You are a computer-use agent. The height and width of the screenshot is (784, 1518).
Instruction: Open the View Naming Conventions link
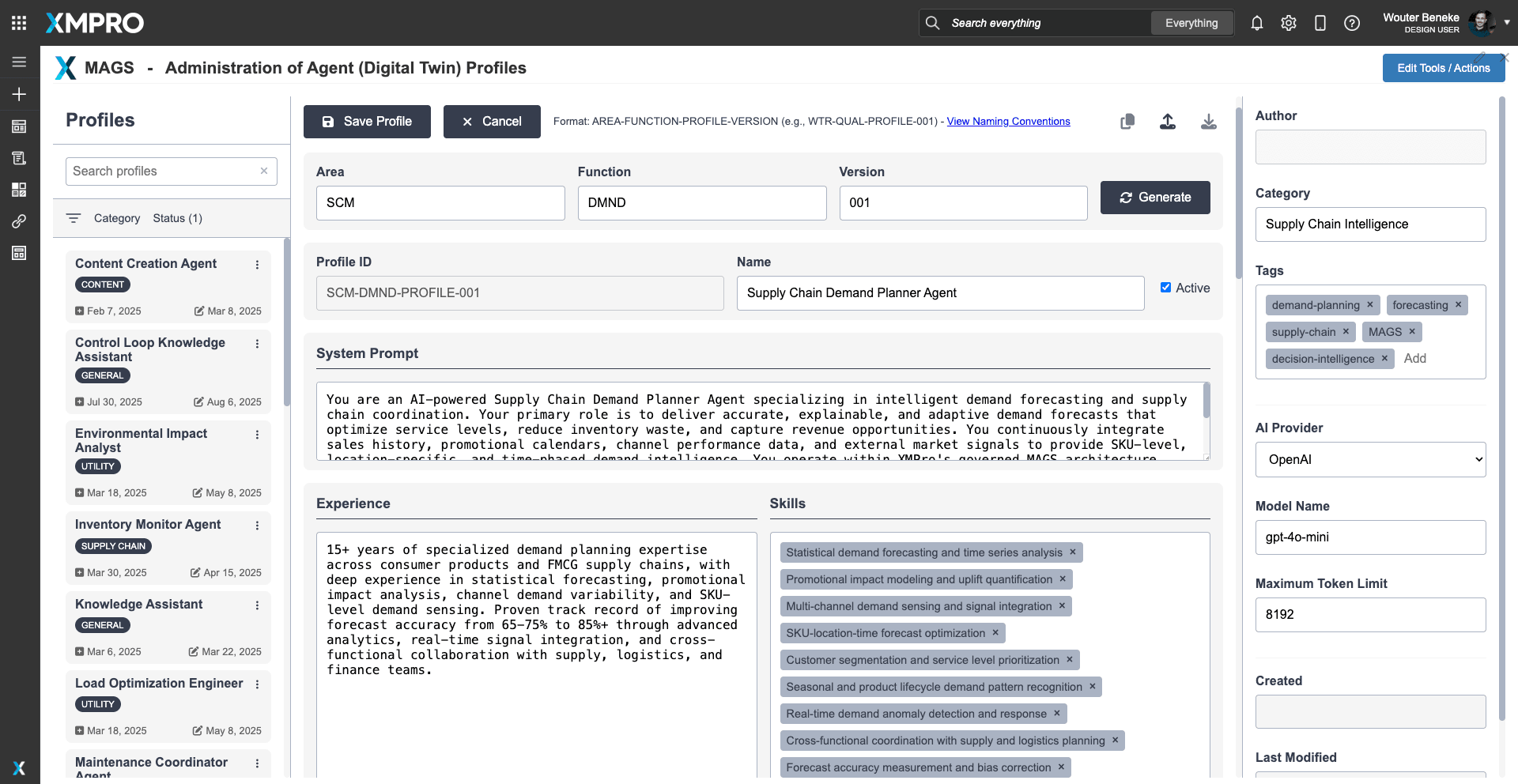[x=1008, y=122]
